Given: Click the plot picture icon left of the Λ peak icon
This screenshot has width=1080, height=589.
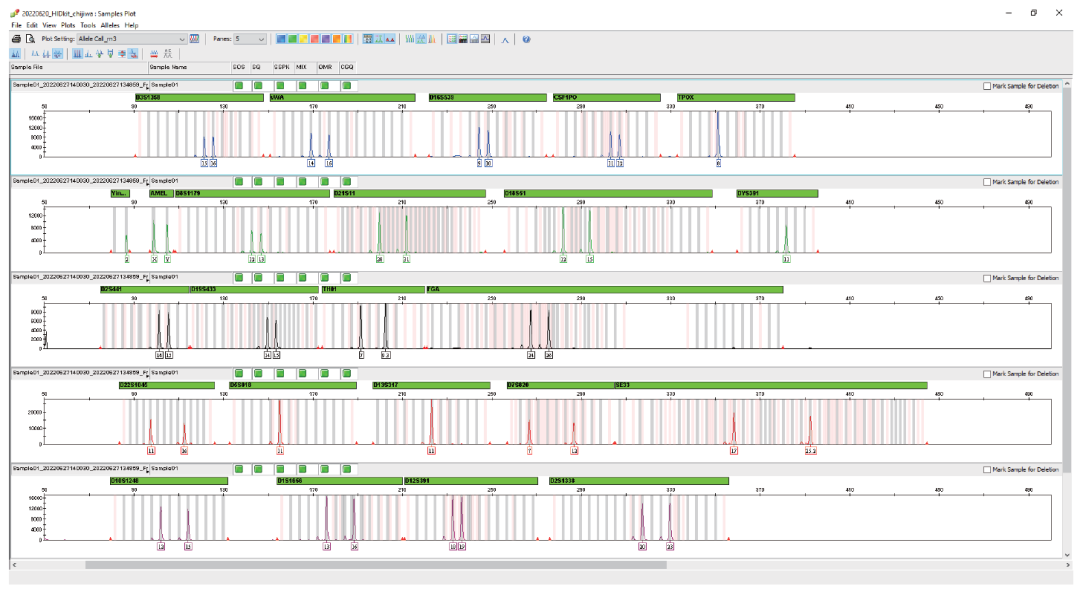Looking at the screenshot, I should coord(486,39).
